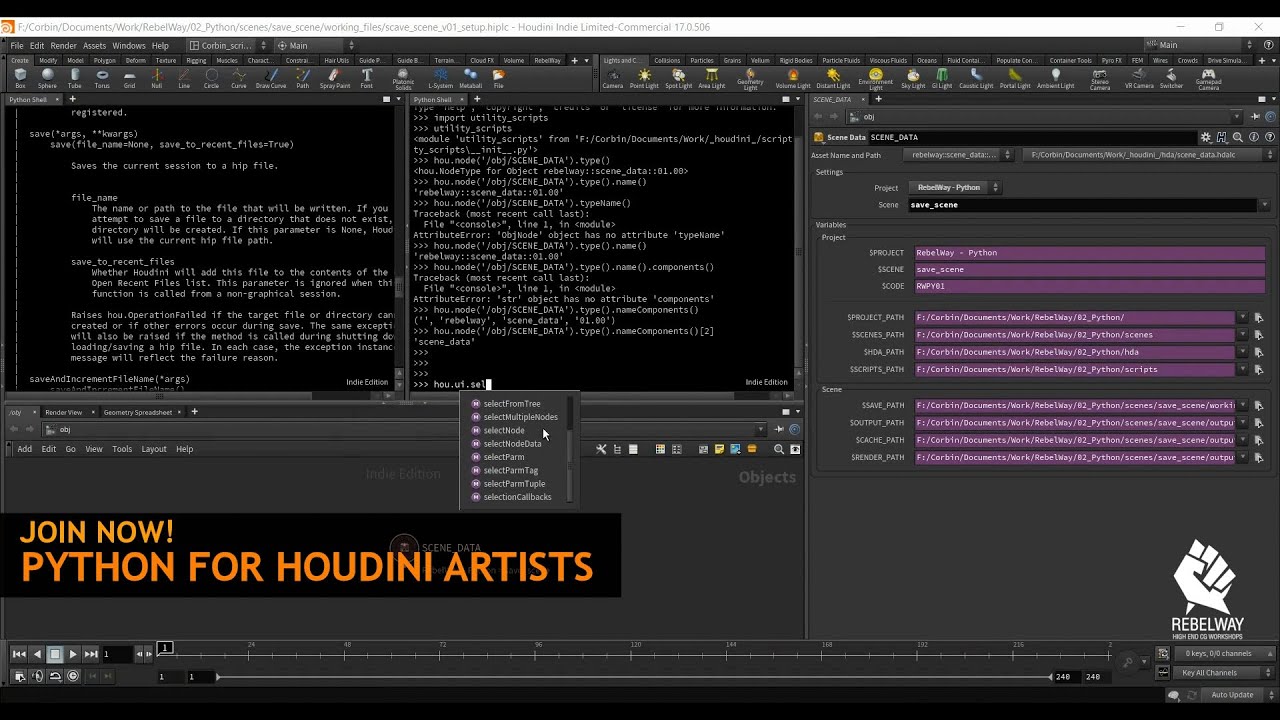Click the Play forward button

tap(73, 654)
